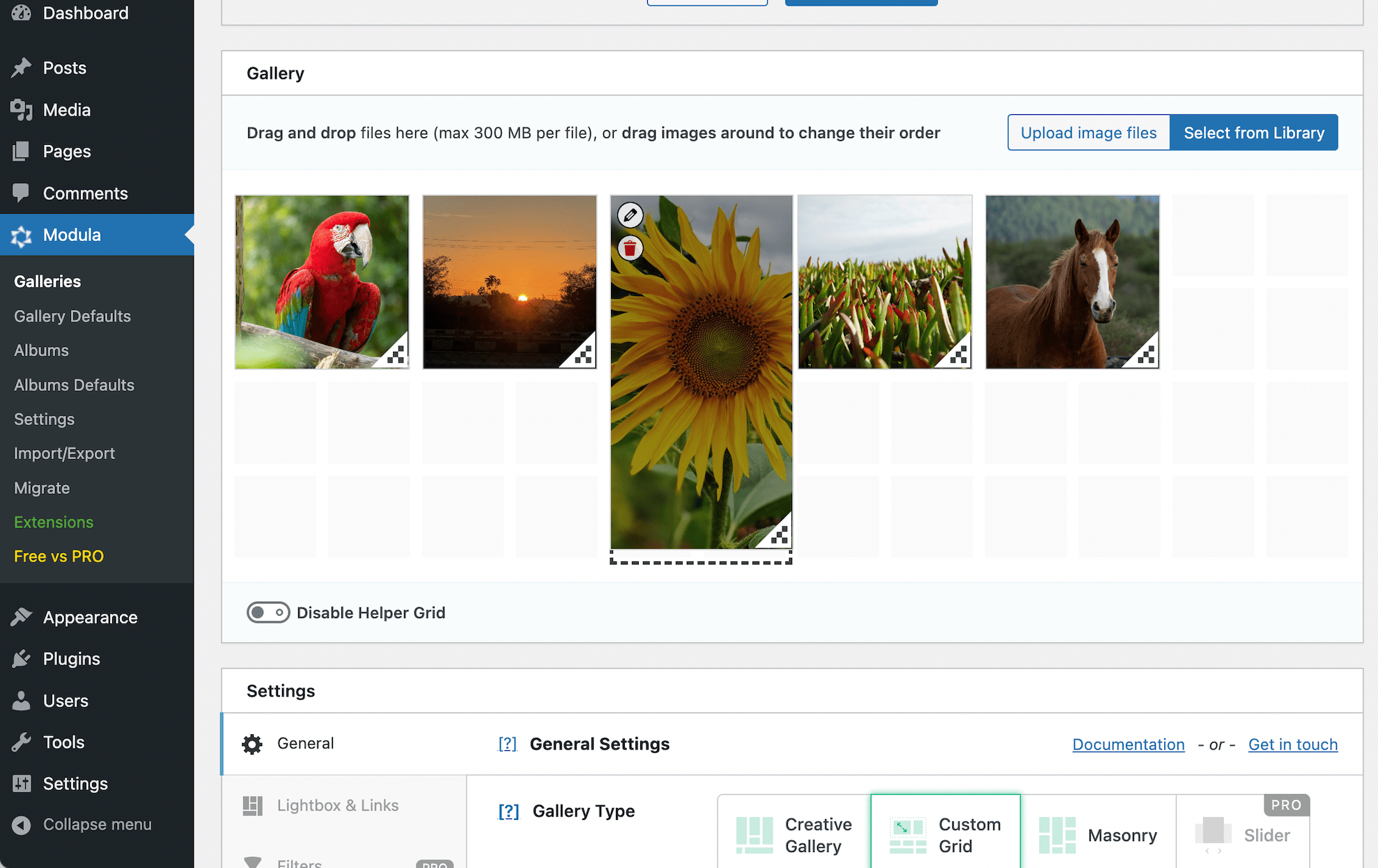The image size is (1378, 868).
Task: Open the Lightbox & Links settings tab
Action: [x=337, y=805]
